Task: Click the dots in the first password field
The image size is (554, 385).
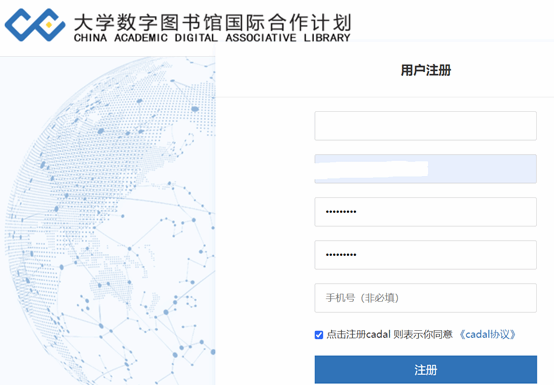Action: pos(341,212)
